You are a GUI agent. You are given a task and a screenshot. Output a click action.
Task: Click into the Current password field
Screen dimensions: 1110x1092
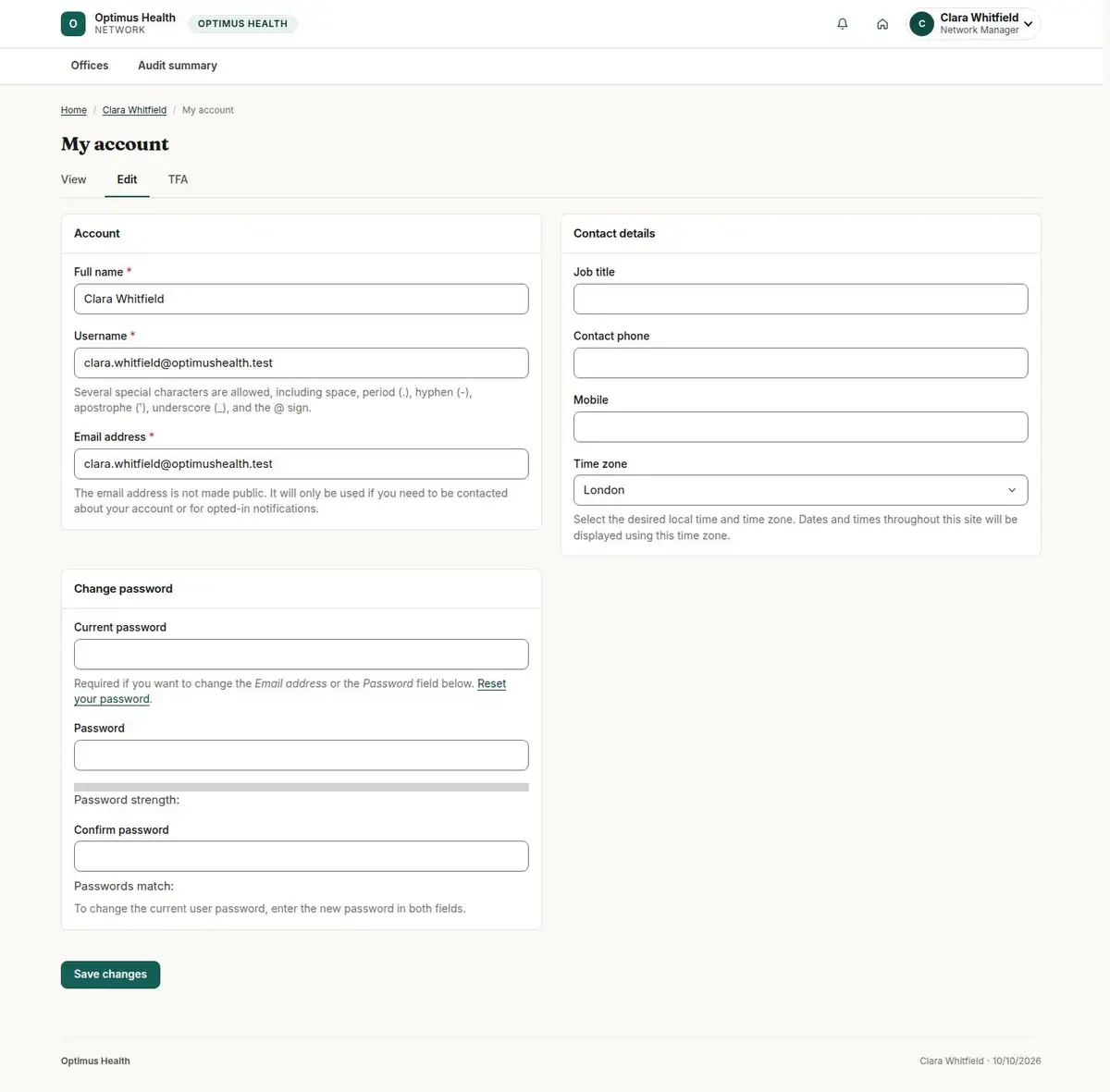point(301,654)
